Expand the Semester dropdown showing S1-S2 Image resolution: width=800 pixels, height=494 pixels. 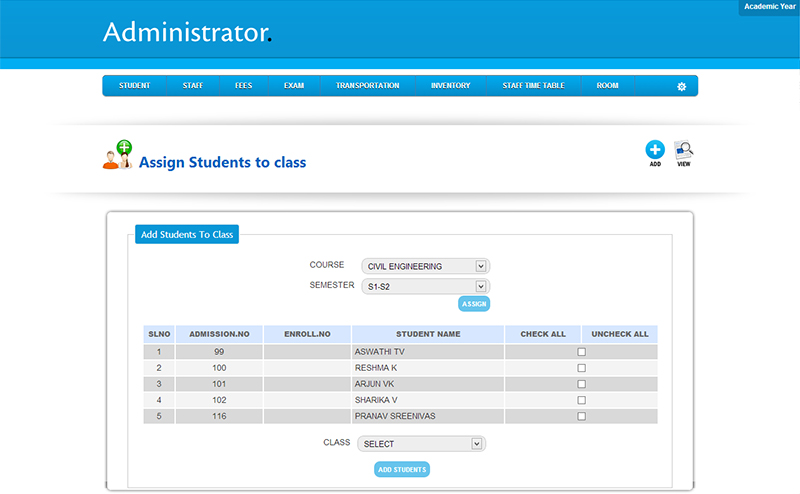click(425, 286)
